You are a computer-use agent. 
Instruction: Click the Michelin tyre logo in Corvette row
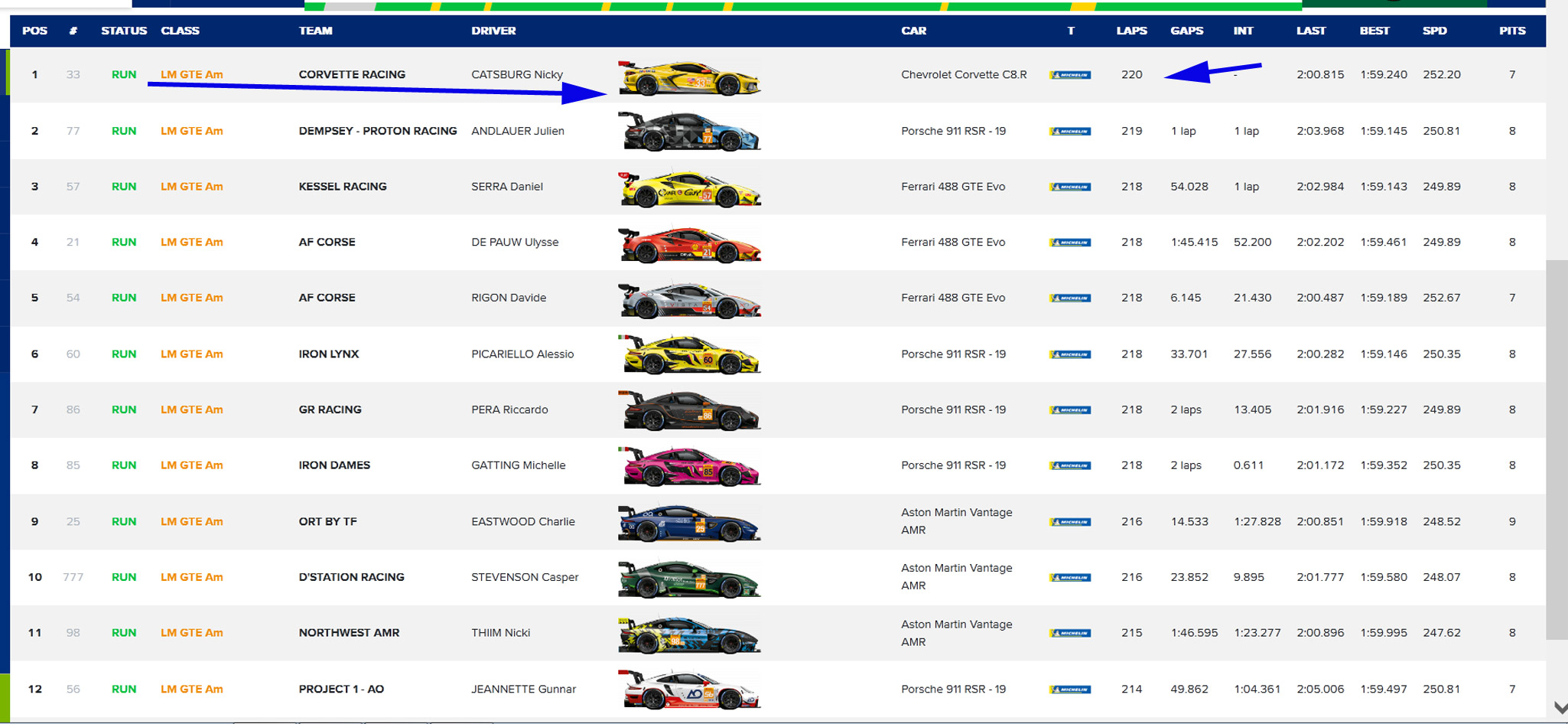pyautogui.click(x=1070, y=75)
